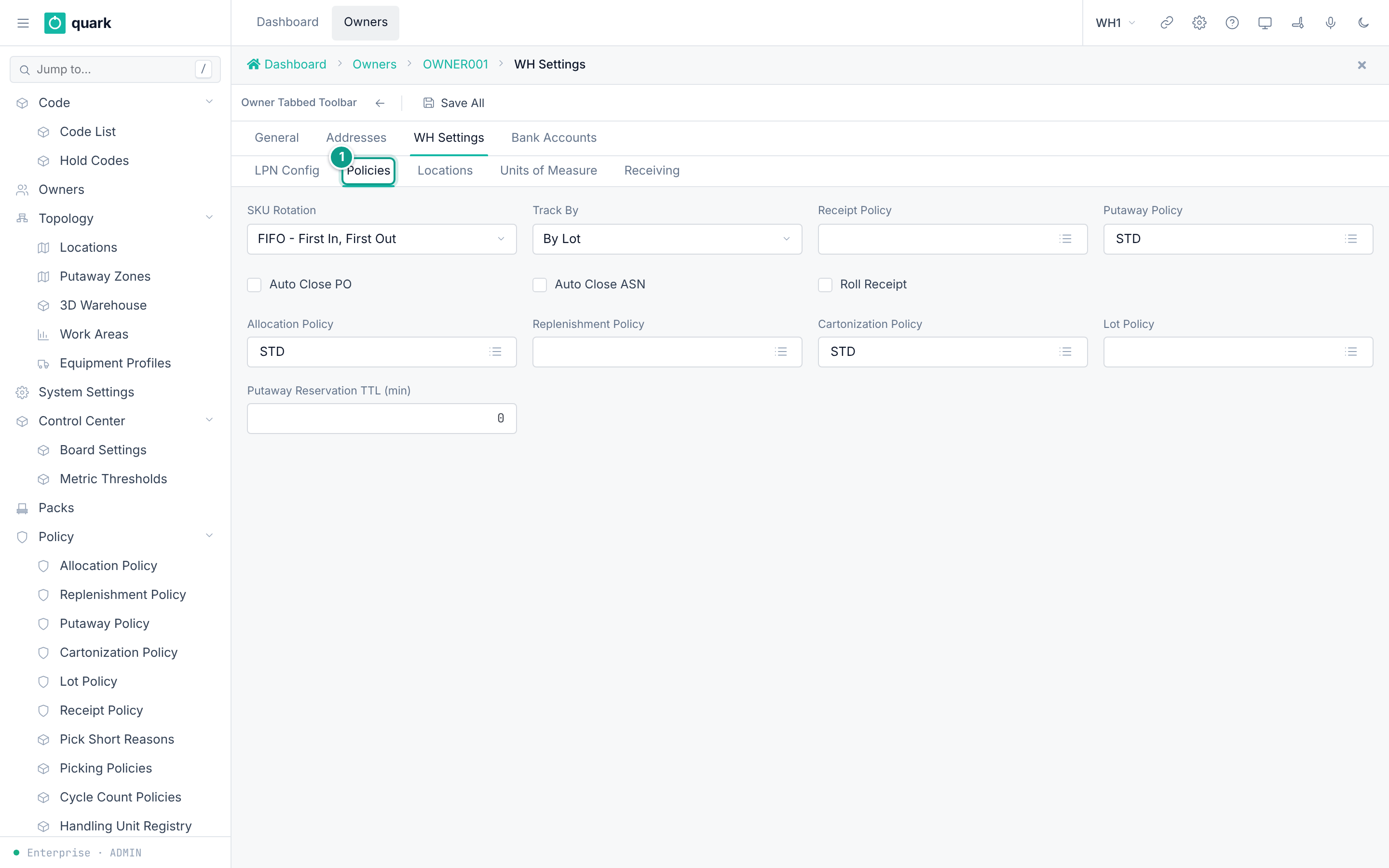The image size is (1389, 868).
Task: Open the Dashboard top tab
Action: [x=287, y=22]
